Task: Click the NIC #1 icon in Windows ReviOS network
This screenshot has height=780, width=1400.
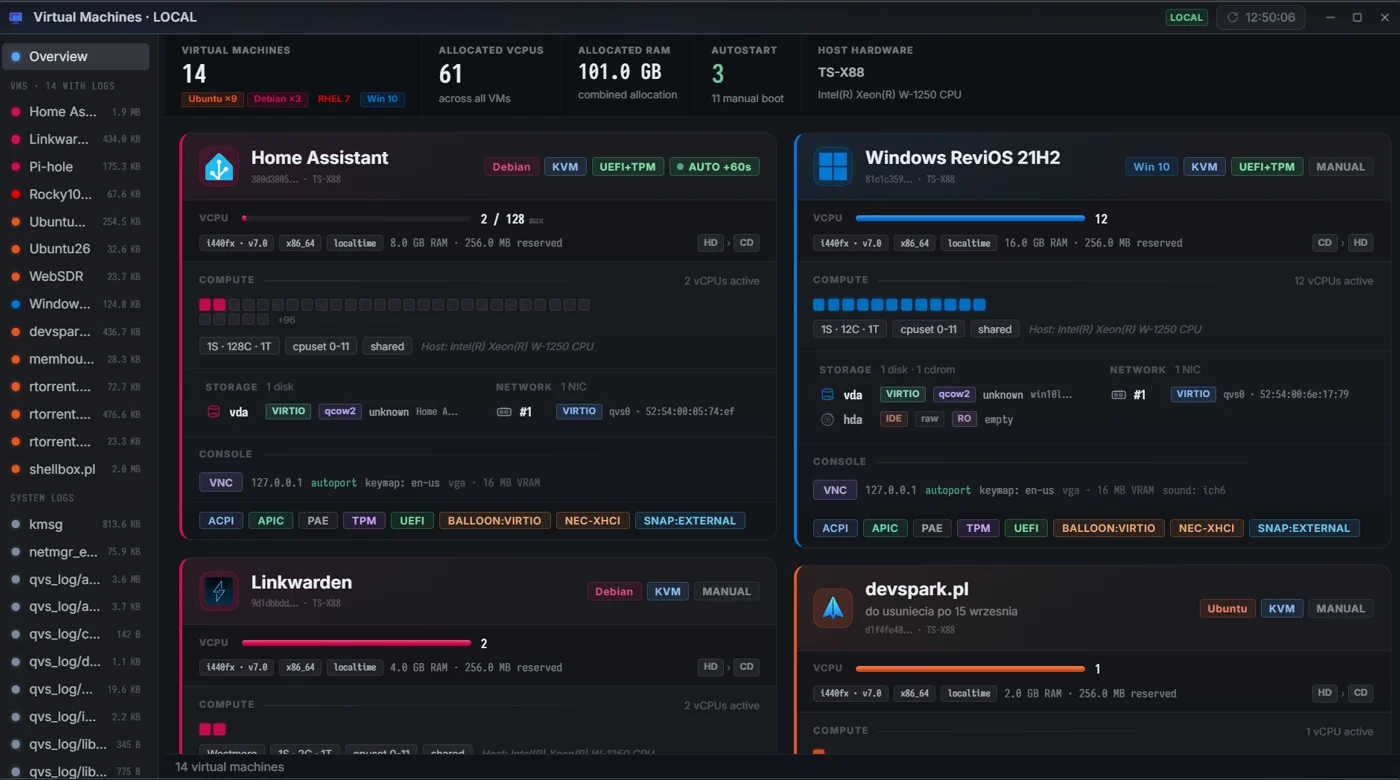Action: point(1118,395)
